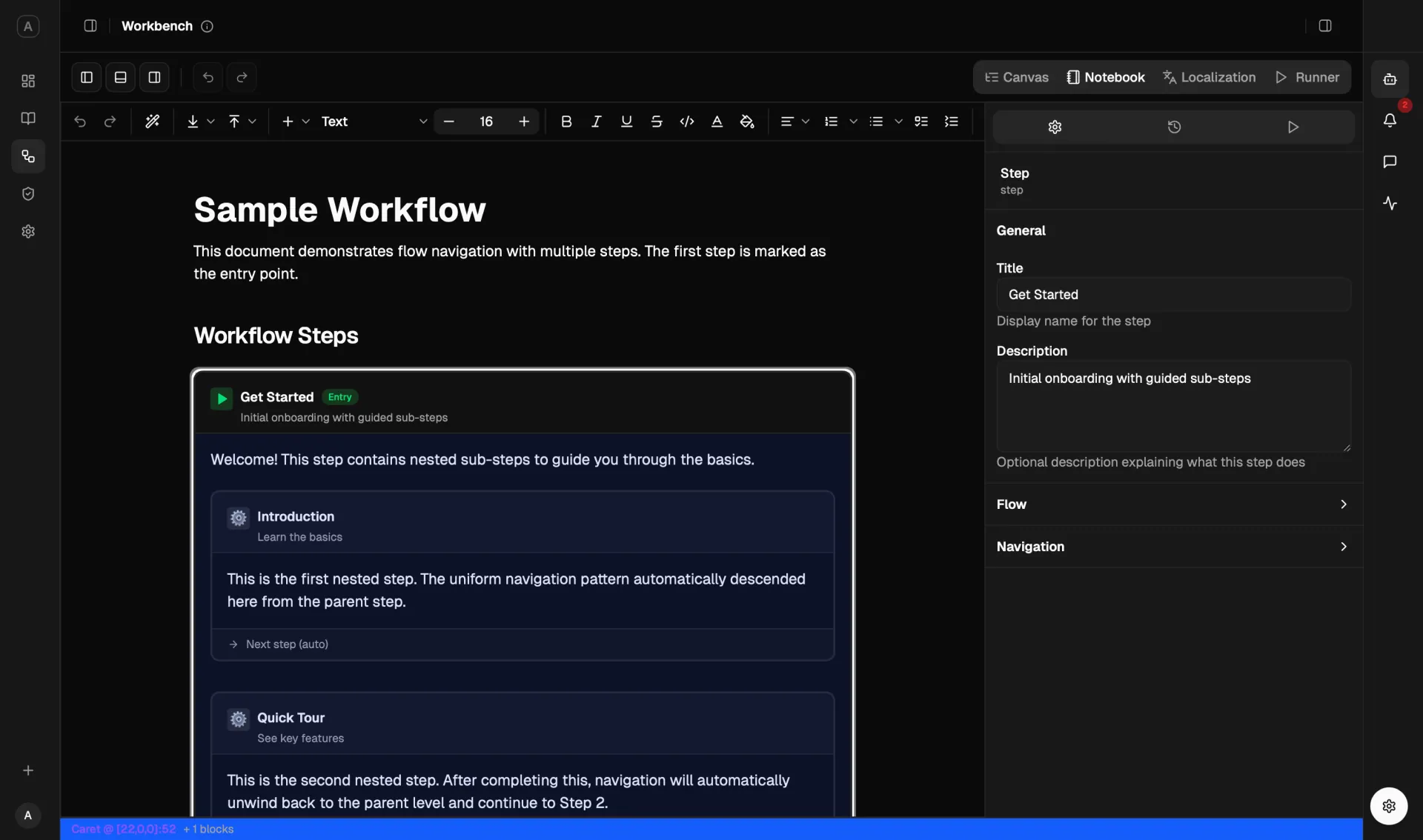
Task: Toggle italic formatting
Action: tap(597, 121)
